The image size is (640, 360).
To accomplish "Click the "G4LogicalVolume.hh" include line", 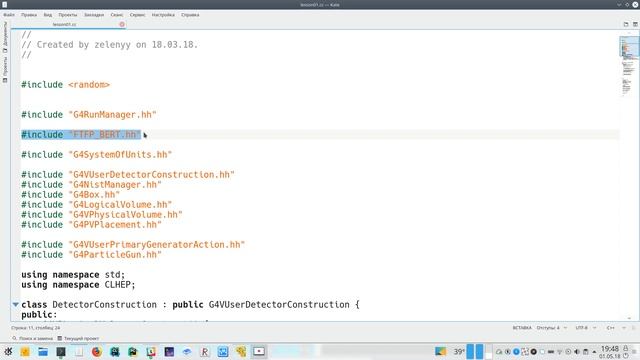I will [x=97, y=204].
